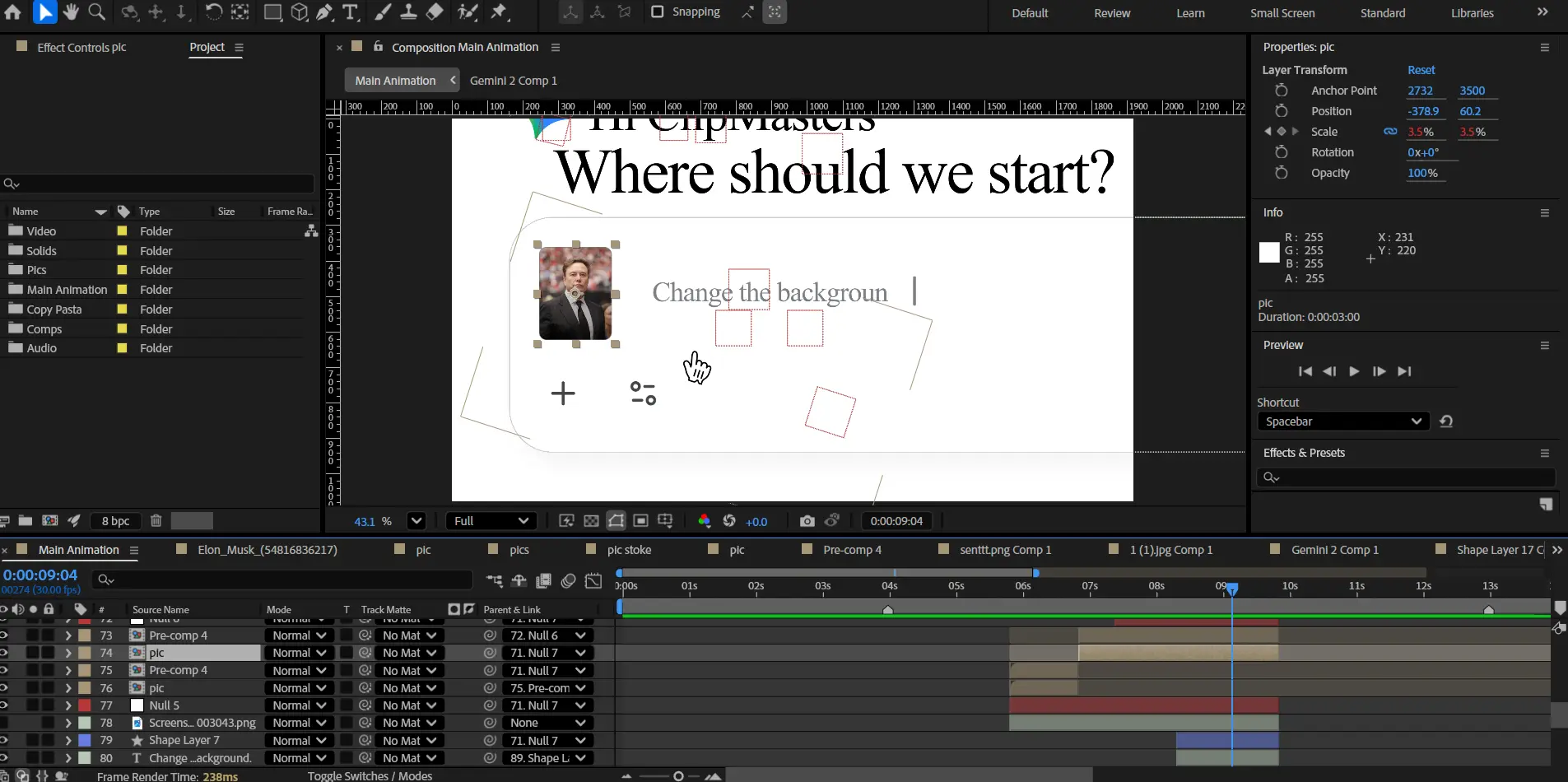1568x782 pixels.
Task: Expand the Pre-comp 4 layer 73 properties
Action: pos(68,635)
